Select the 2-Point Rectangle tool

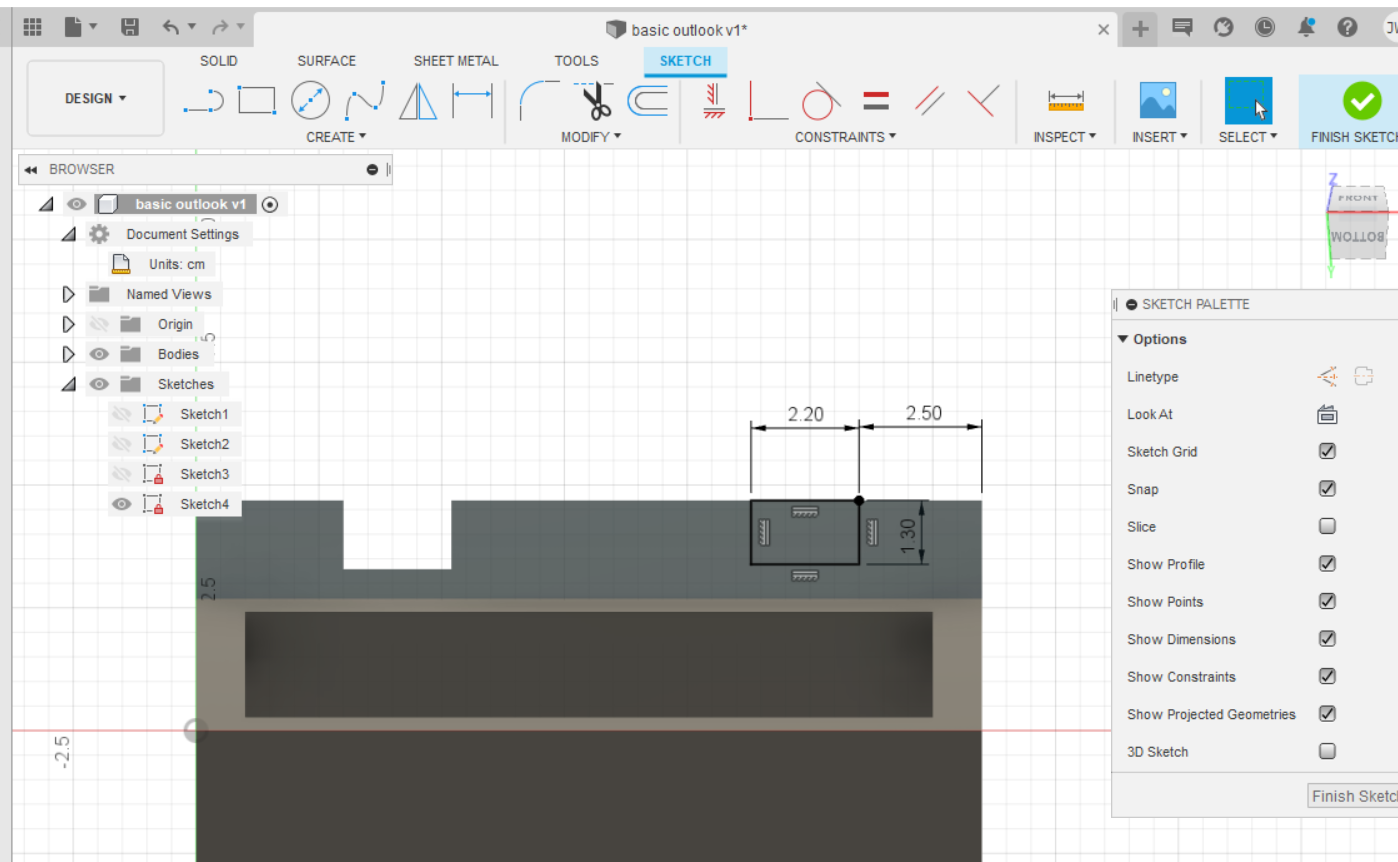click(257, 100)
